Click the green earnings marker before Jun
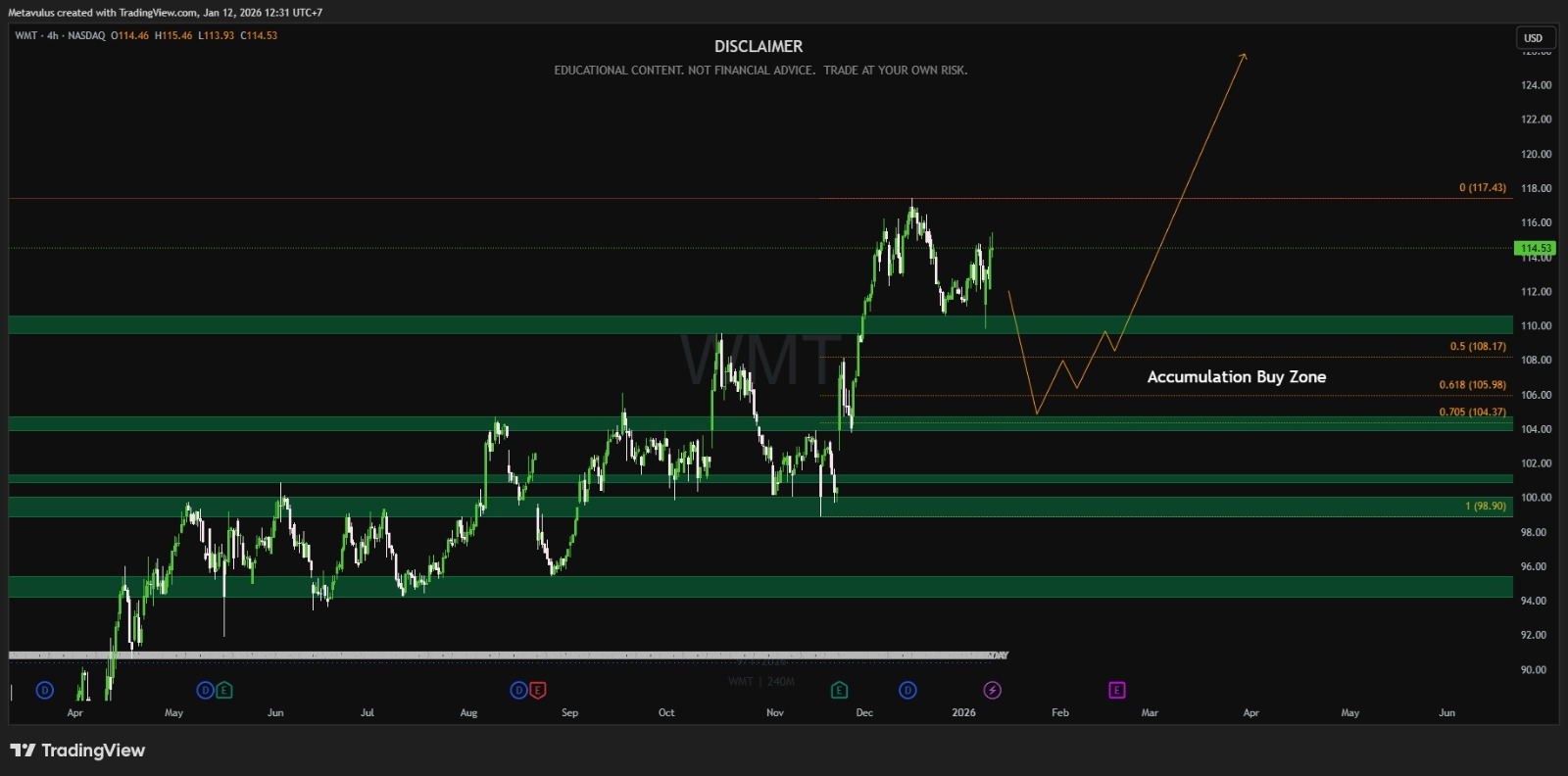 (224, 691)
